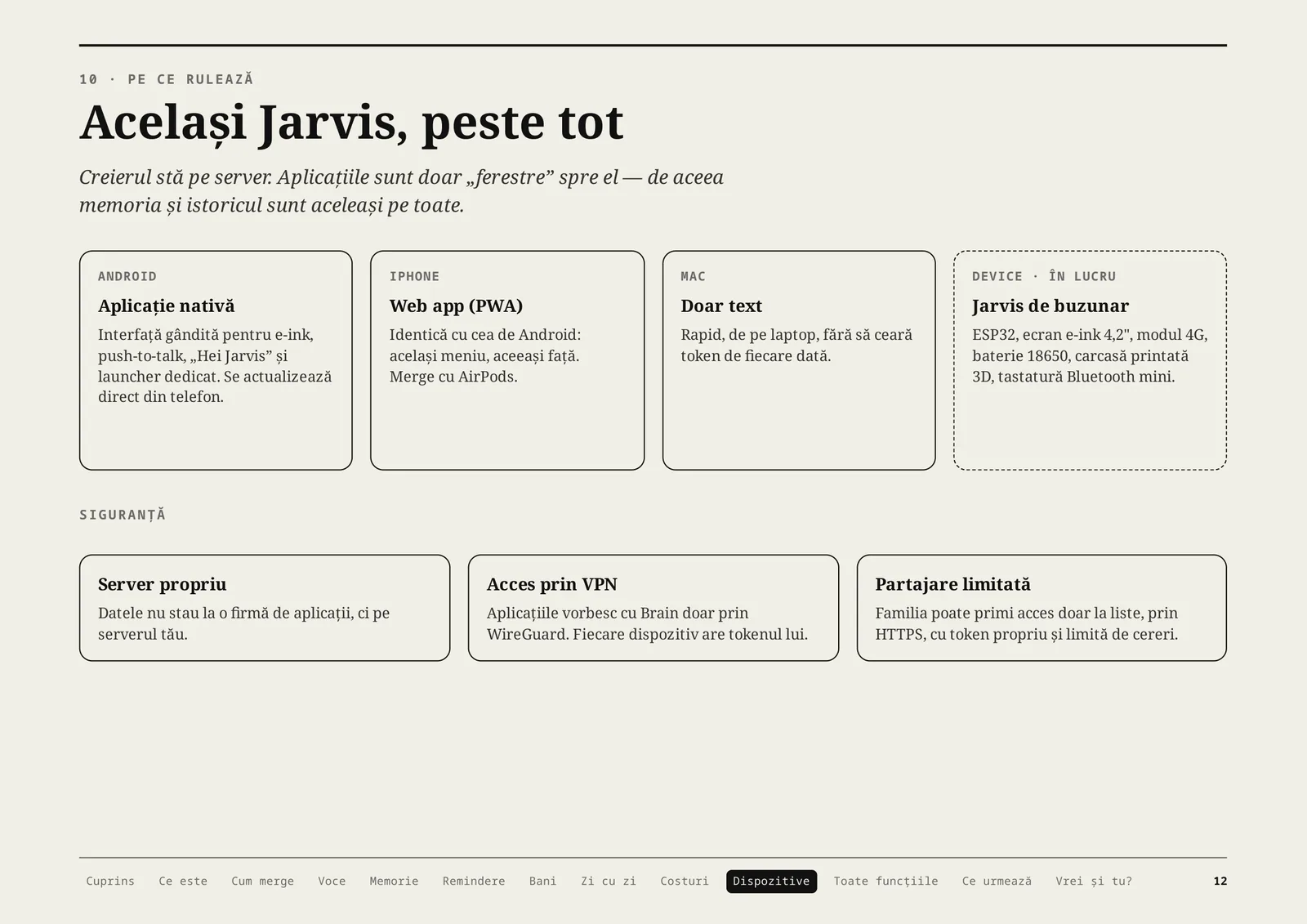1307x924 pixels.
Task: Click the Partajare limitată card
Action: [1042, 608]
